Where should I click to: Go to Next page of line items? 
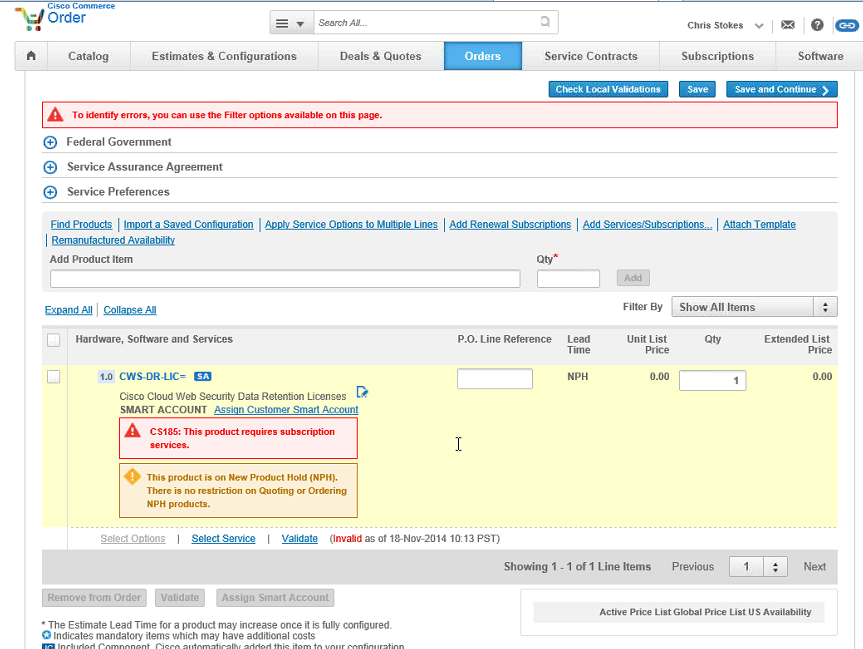[815, 566]
